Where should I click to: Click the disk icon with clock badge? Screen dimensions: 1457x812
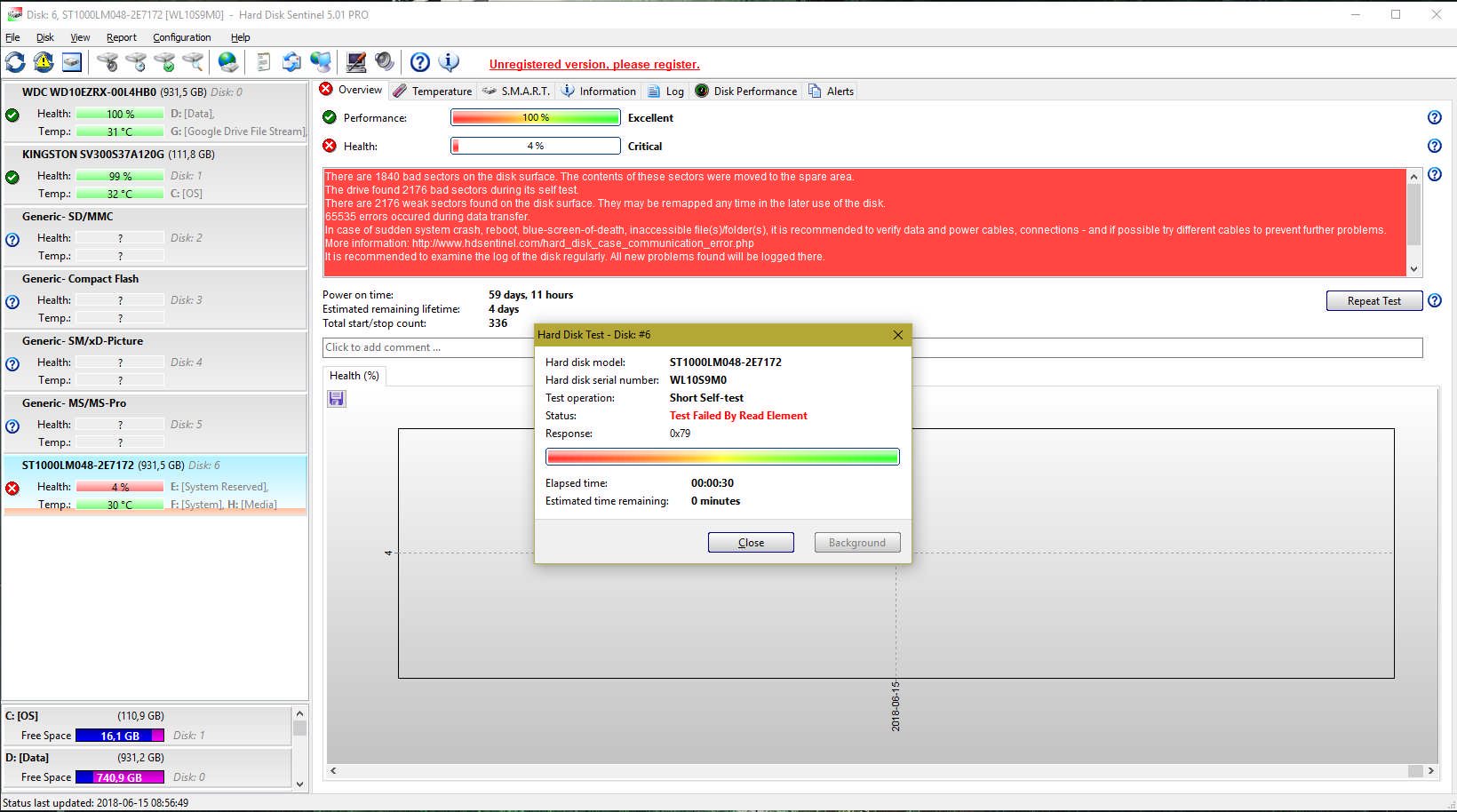point(136,62)
